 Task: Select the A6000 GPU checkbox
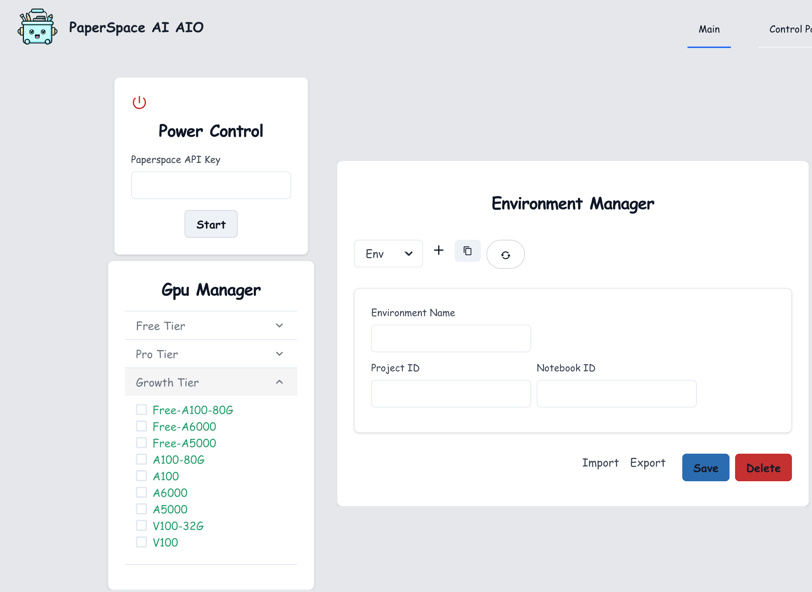click(x=141, y=493)
